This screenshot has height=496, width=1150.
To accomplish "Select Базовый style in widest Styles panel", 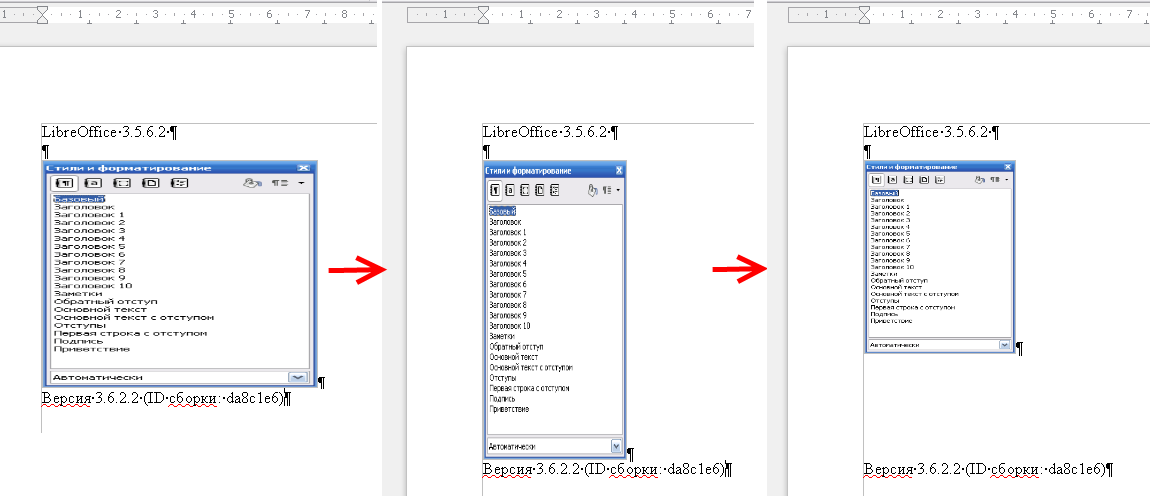I will coord(79,199).
